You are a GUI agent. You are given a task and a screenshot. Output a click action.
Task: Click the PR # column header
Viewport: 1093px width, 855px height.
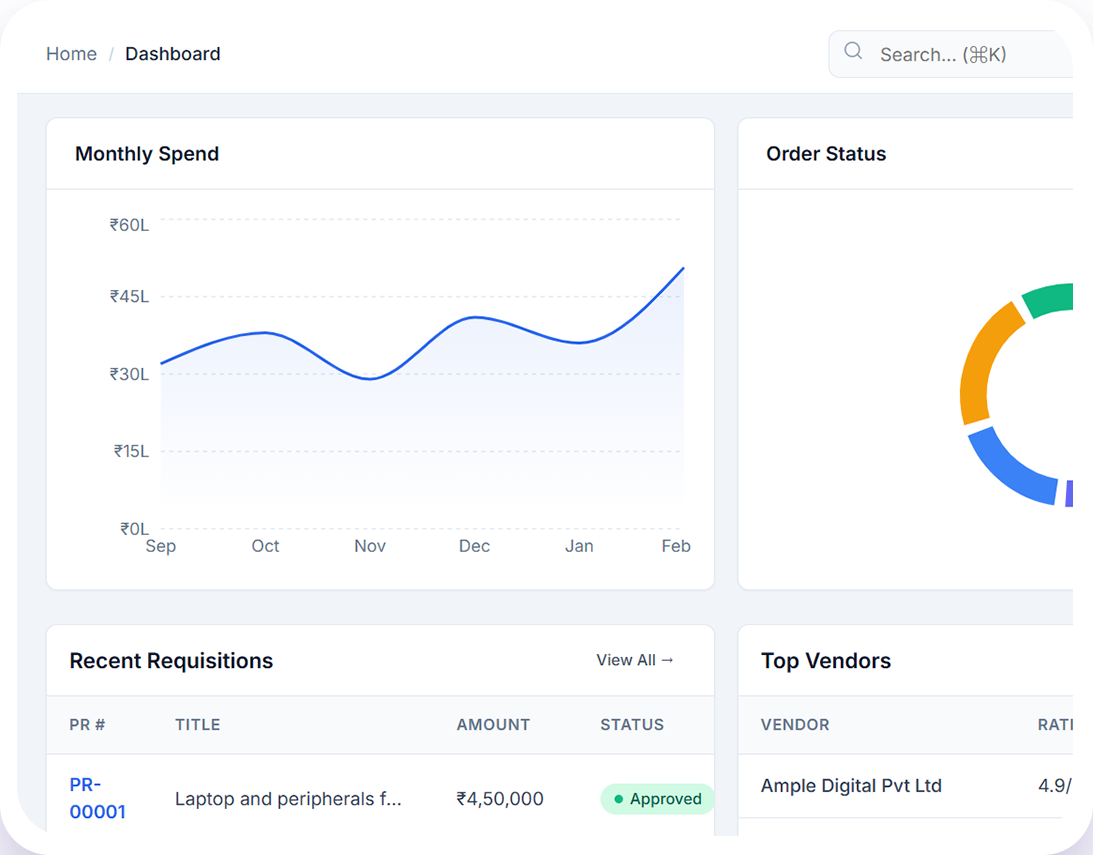(87, 725)
